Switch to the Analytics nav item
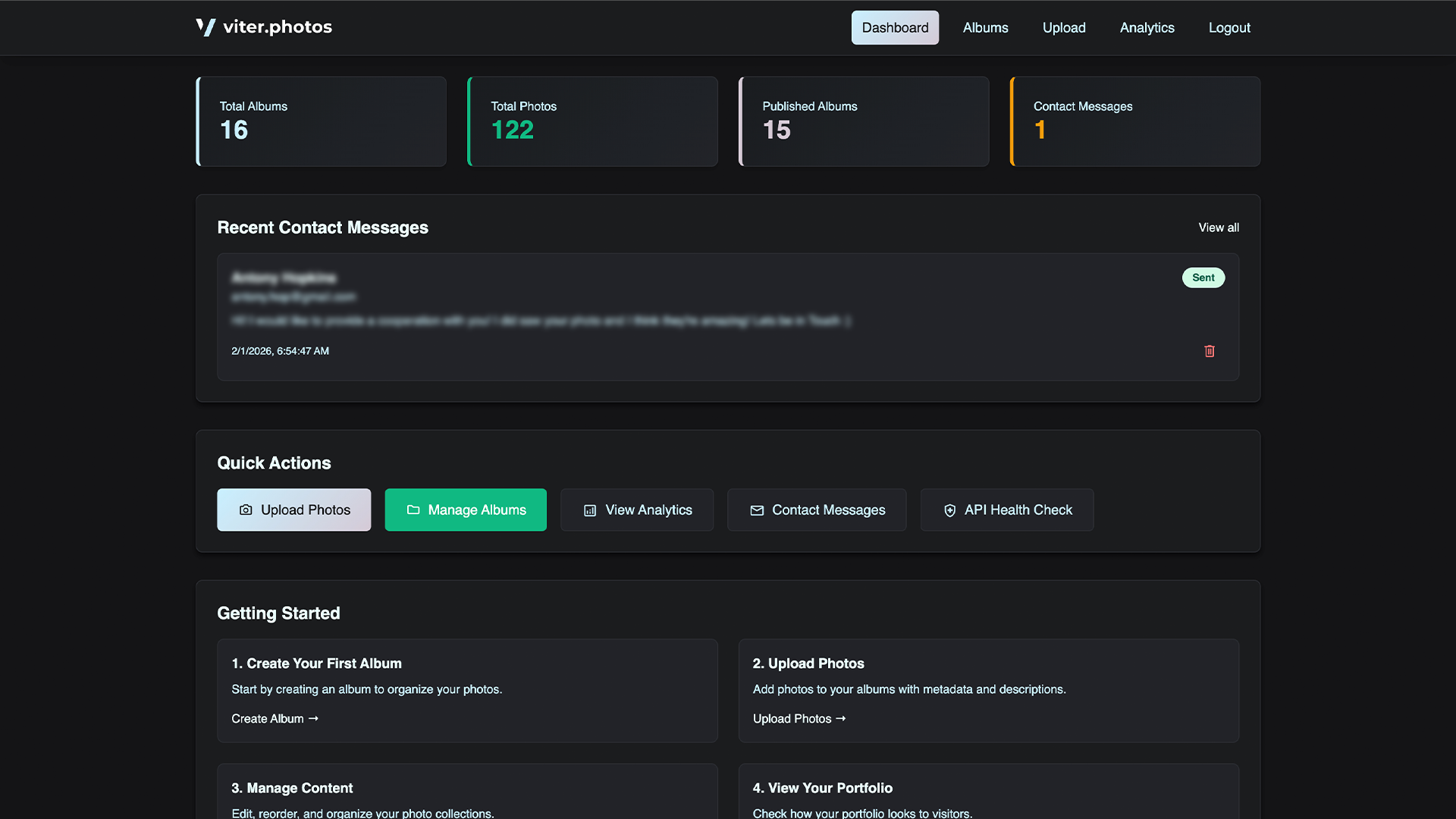 (1147, 27)
